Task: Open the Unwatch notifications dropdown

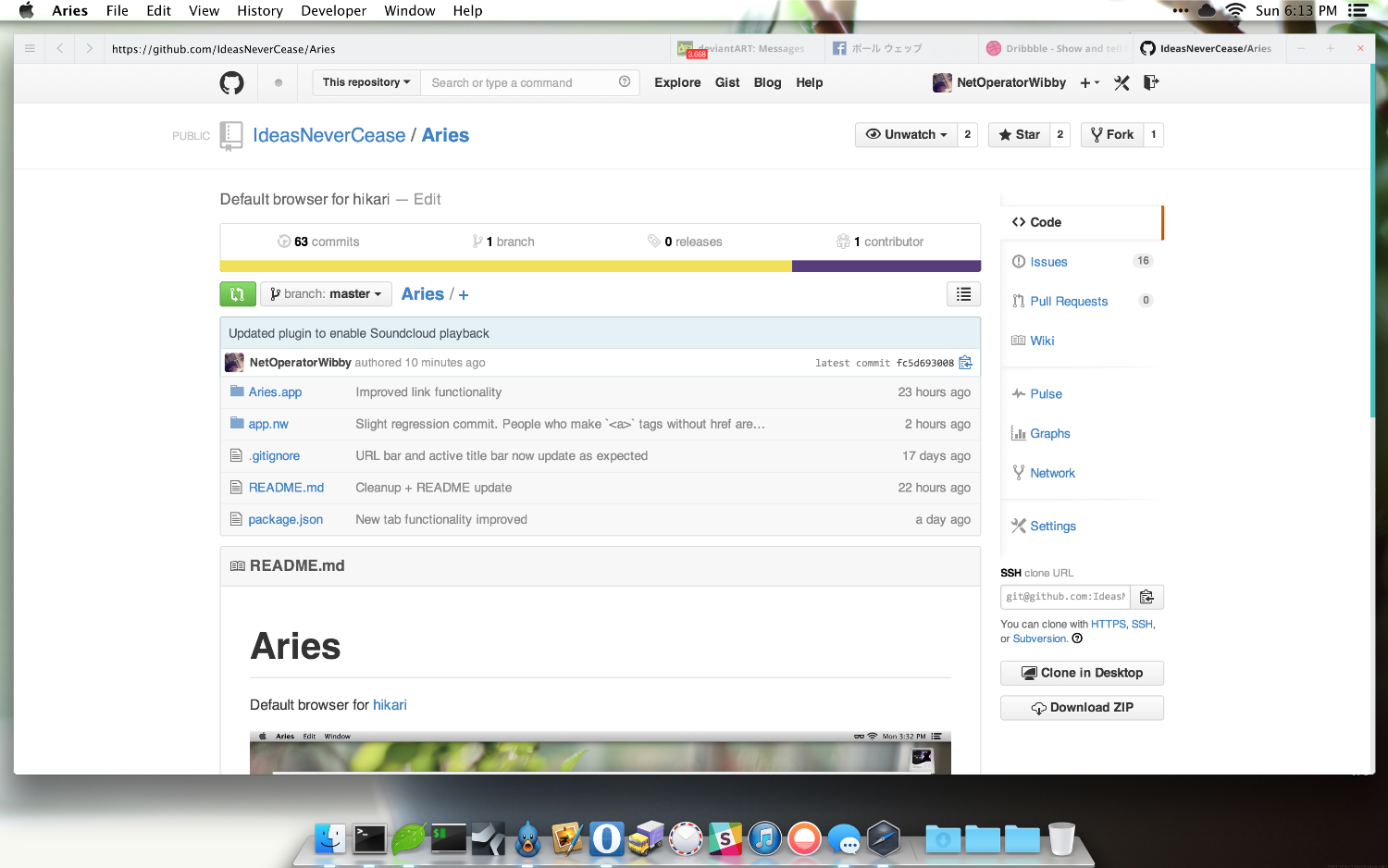Action: [905, 134]
